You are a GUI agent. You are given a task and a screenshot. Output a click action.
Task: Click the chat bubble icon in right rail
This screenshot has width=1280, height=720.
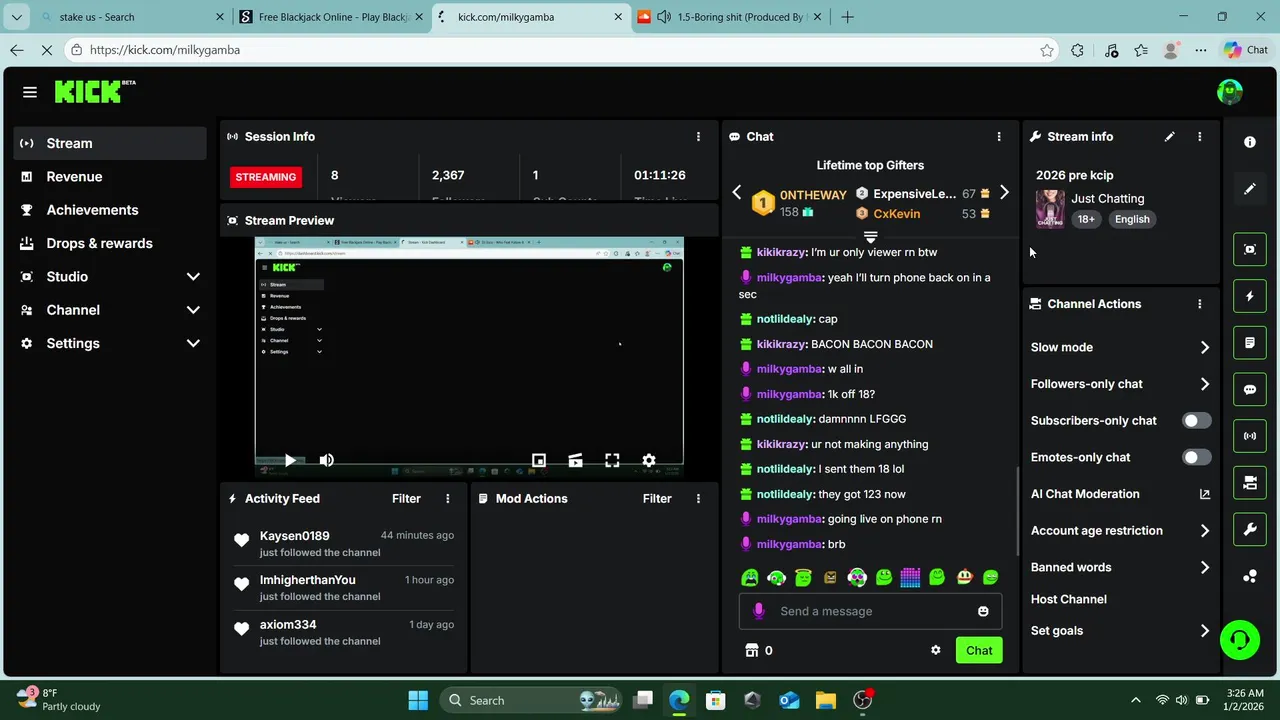coord(1250,390)
